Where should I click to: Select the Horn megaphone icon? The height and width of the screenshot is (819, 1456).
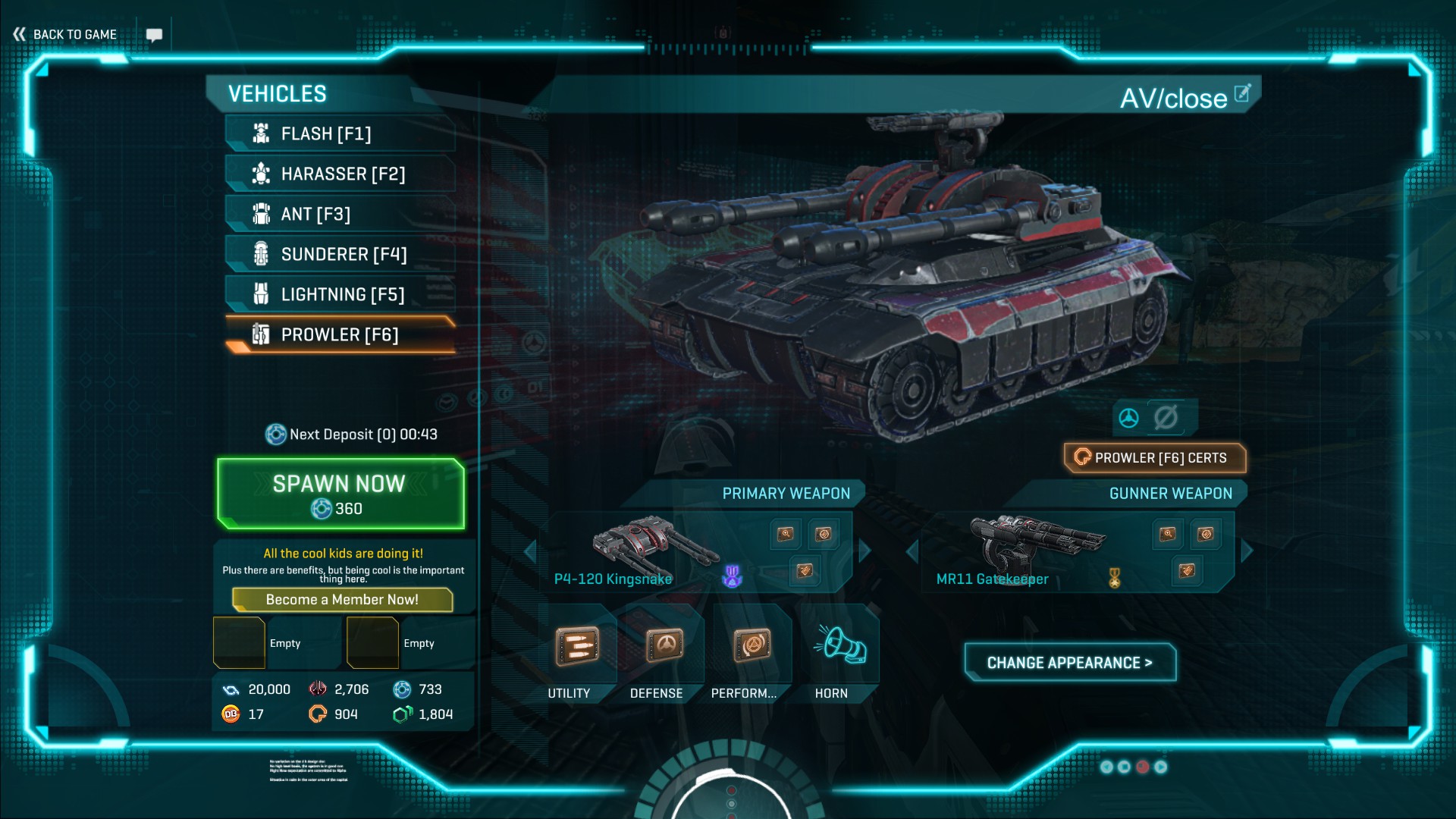(x=840, y=645)
